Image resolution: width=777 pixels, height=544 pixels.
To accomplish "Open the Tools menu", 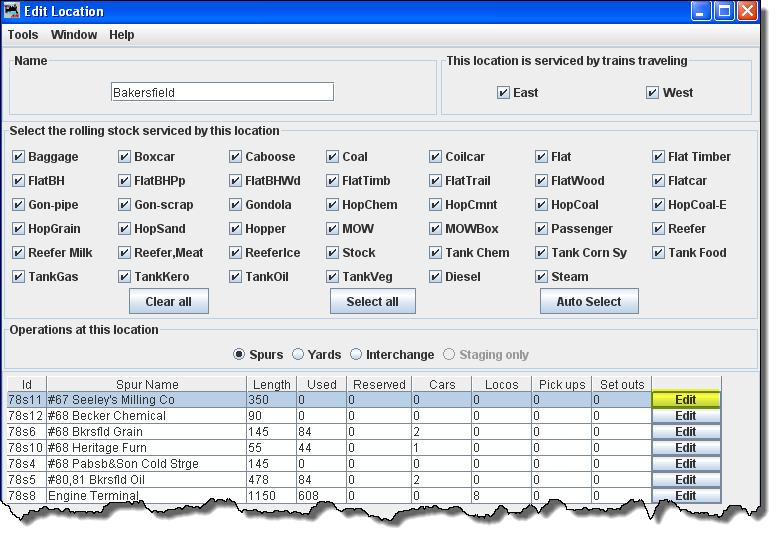I will (23, 35).
